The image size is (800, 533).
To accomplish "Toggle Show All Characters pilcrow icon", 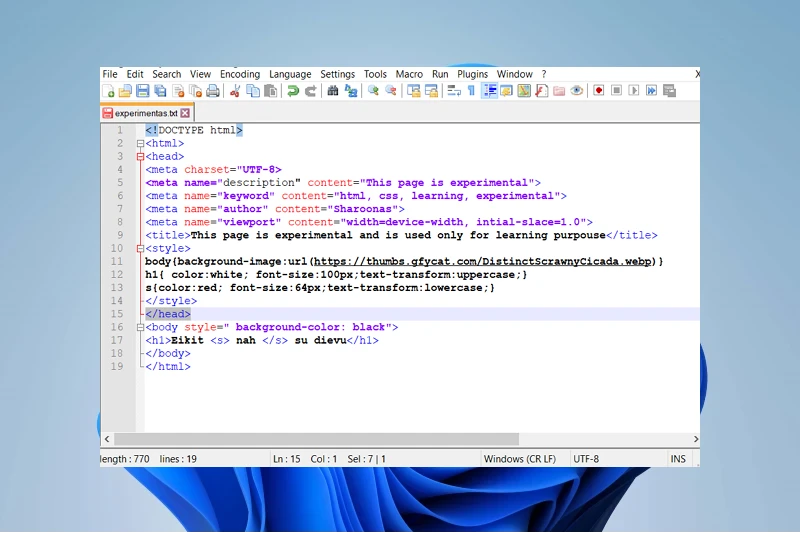I will pyautogui.click(x=471, y=91).
